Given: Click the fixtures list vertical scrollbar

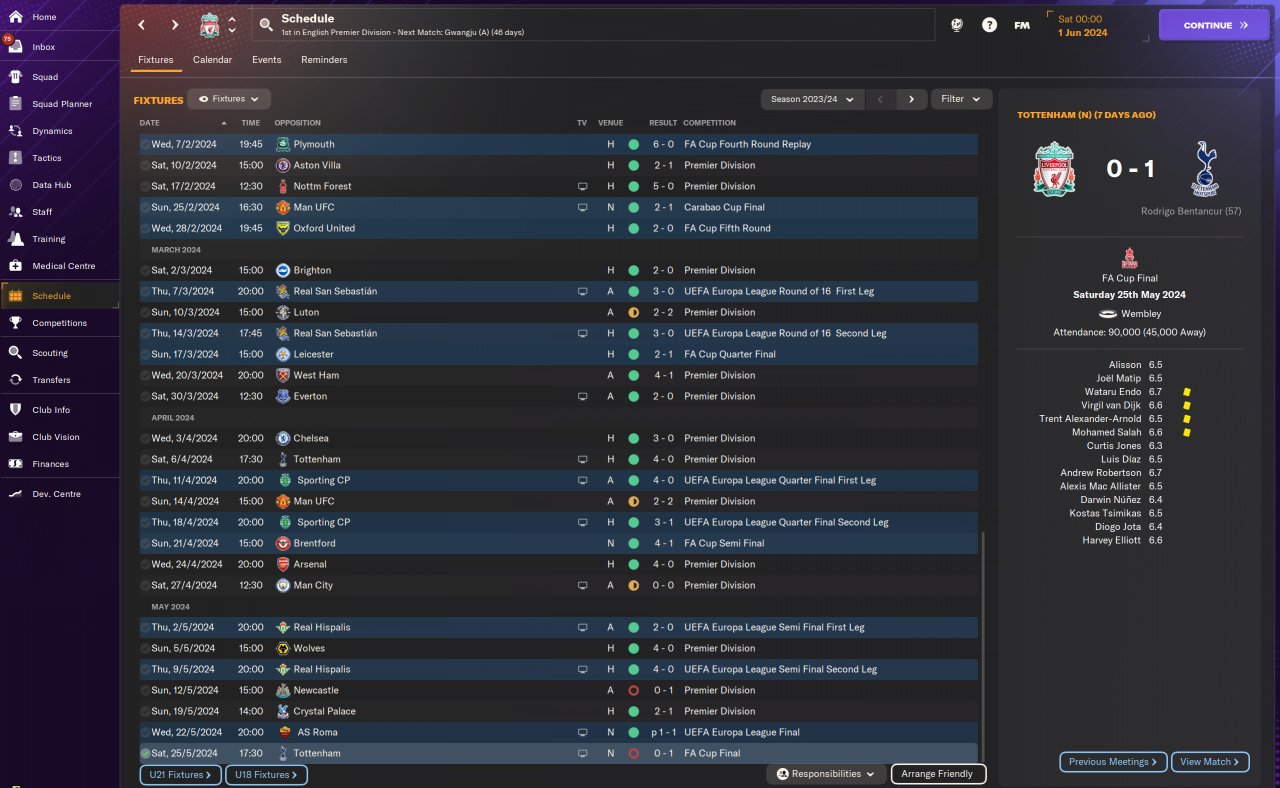Looking at the screenshot, I should [x=984, y=646].
